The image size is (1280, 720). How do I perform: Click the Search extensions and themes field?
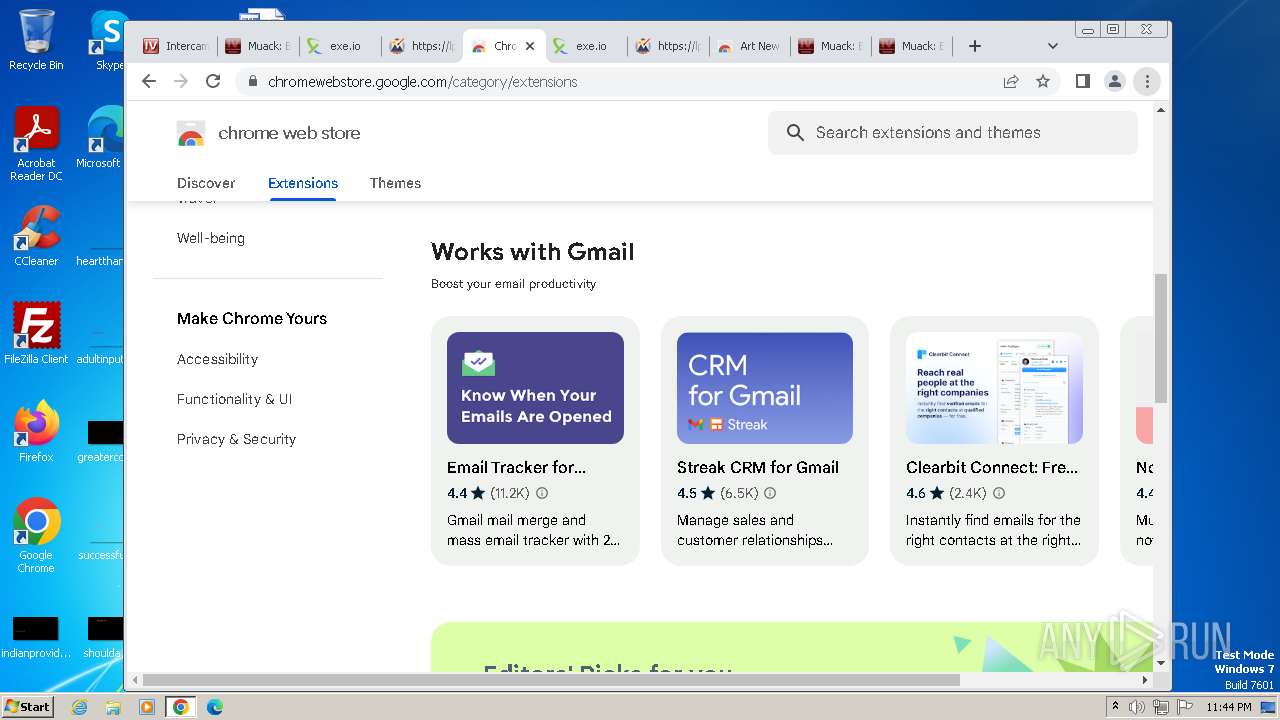(x=952, y=133)
